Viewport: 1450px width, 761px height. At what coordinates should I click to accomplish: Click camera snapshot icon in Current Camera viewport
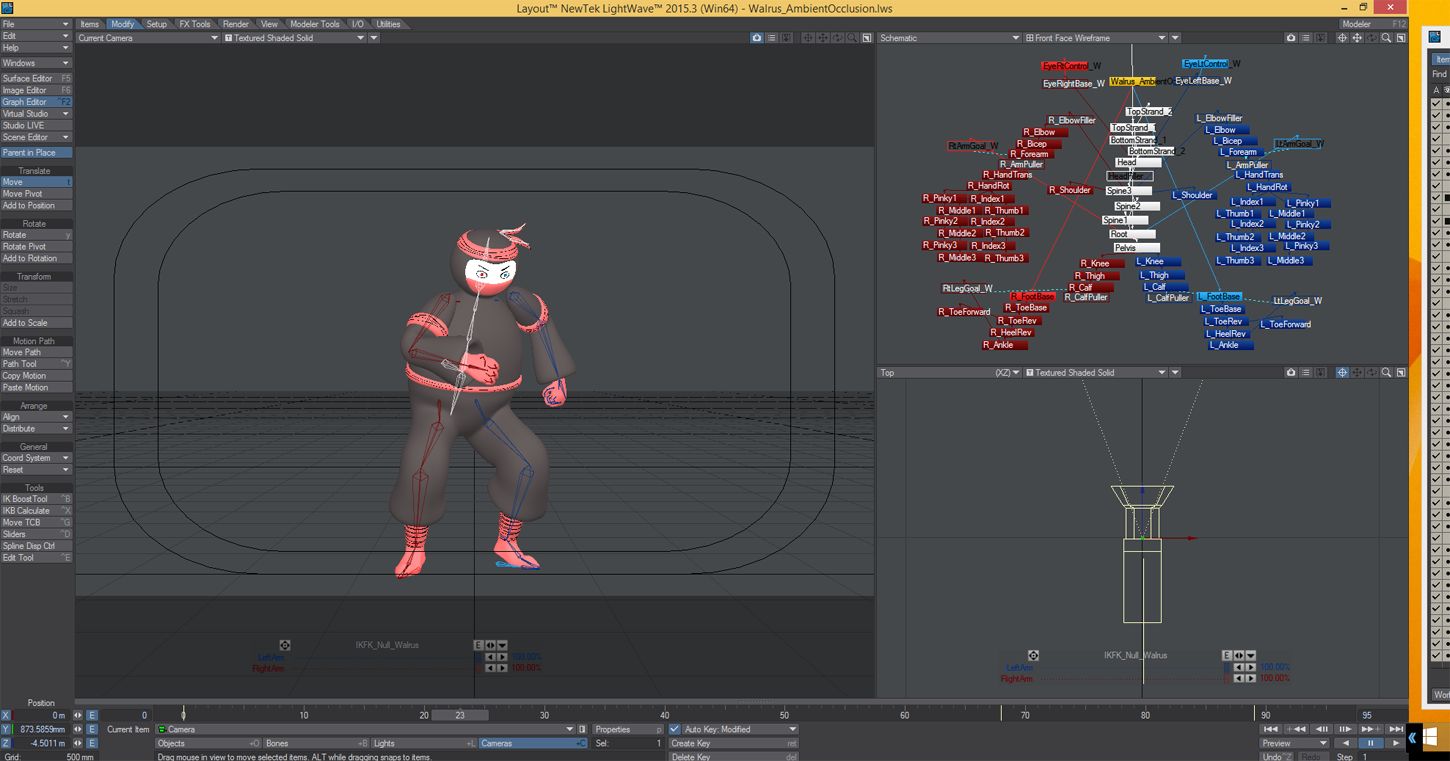pyautogui.click(x=757, y=38)
